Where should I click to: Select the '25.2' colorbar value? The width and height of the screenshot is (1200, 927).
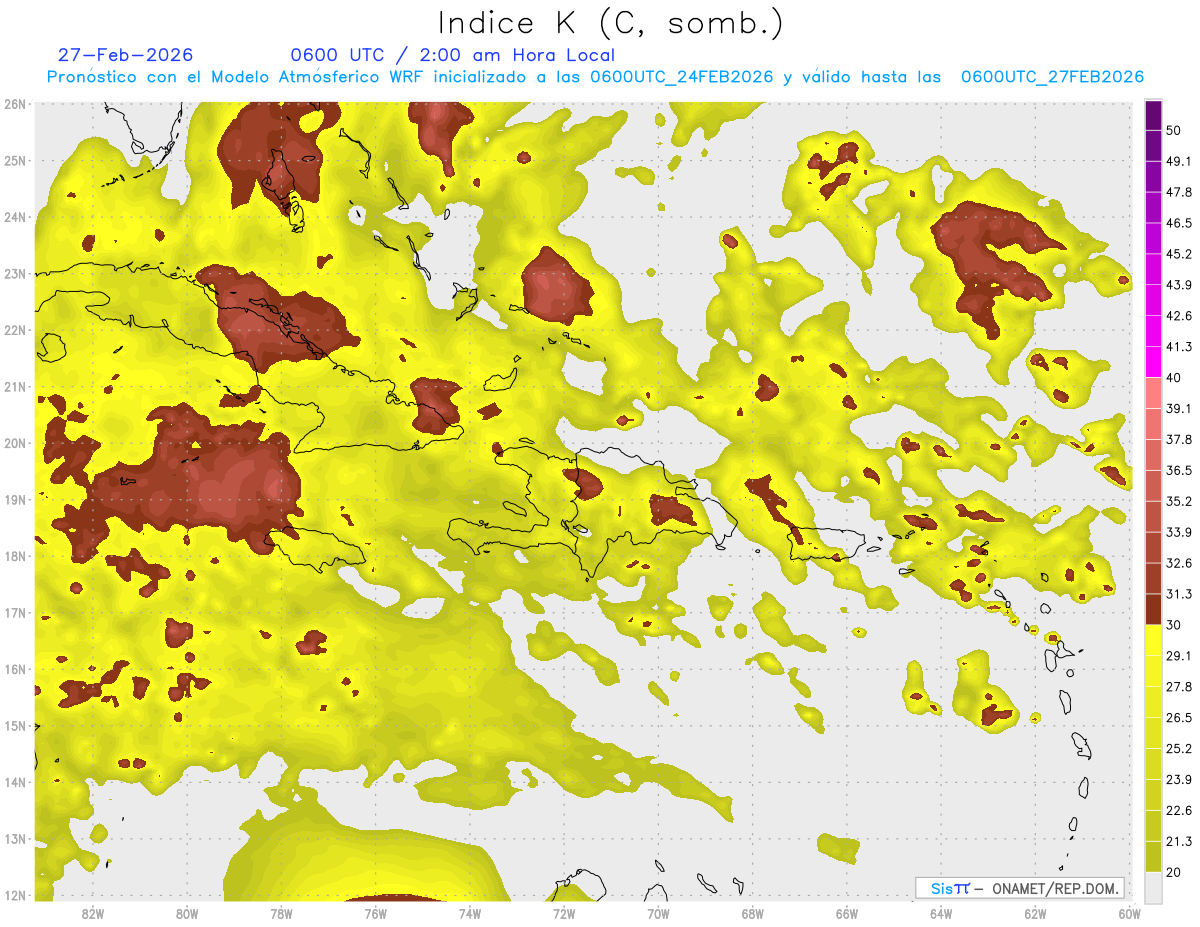coord(1178,749)
